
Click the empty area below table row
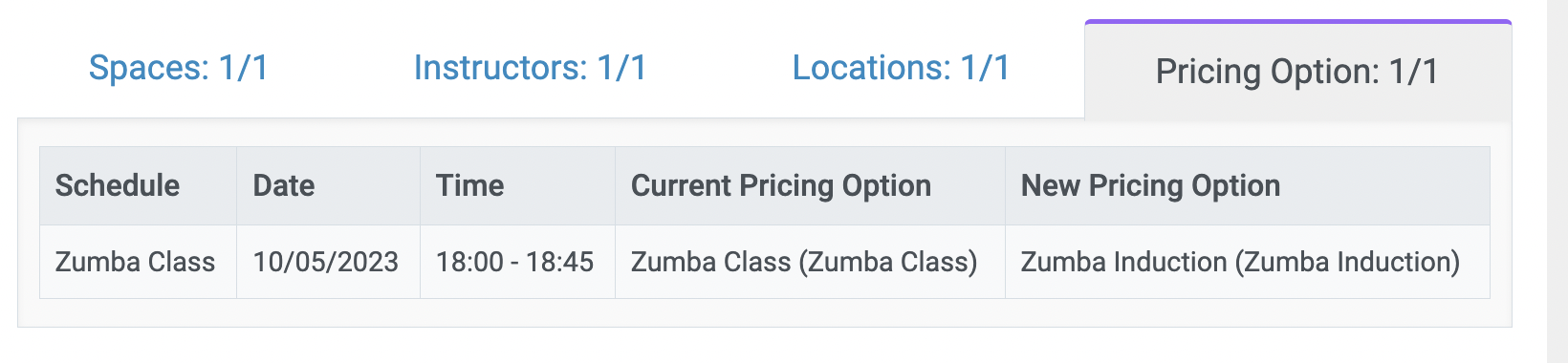click(x=765, y=312)
